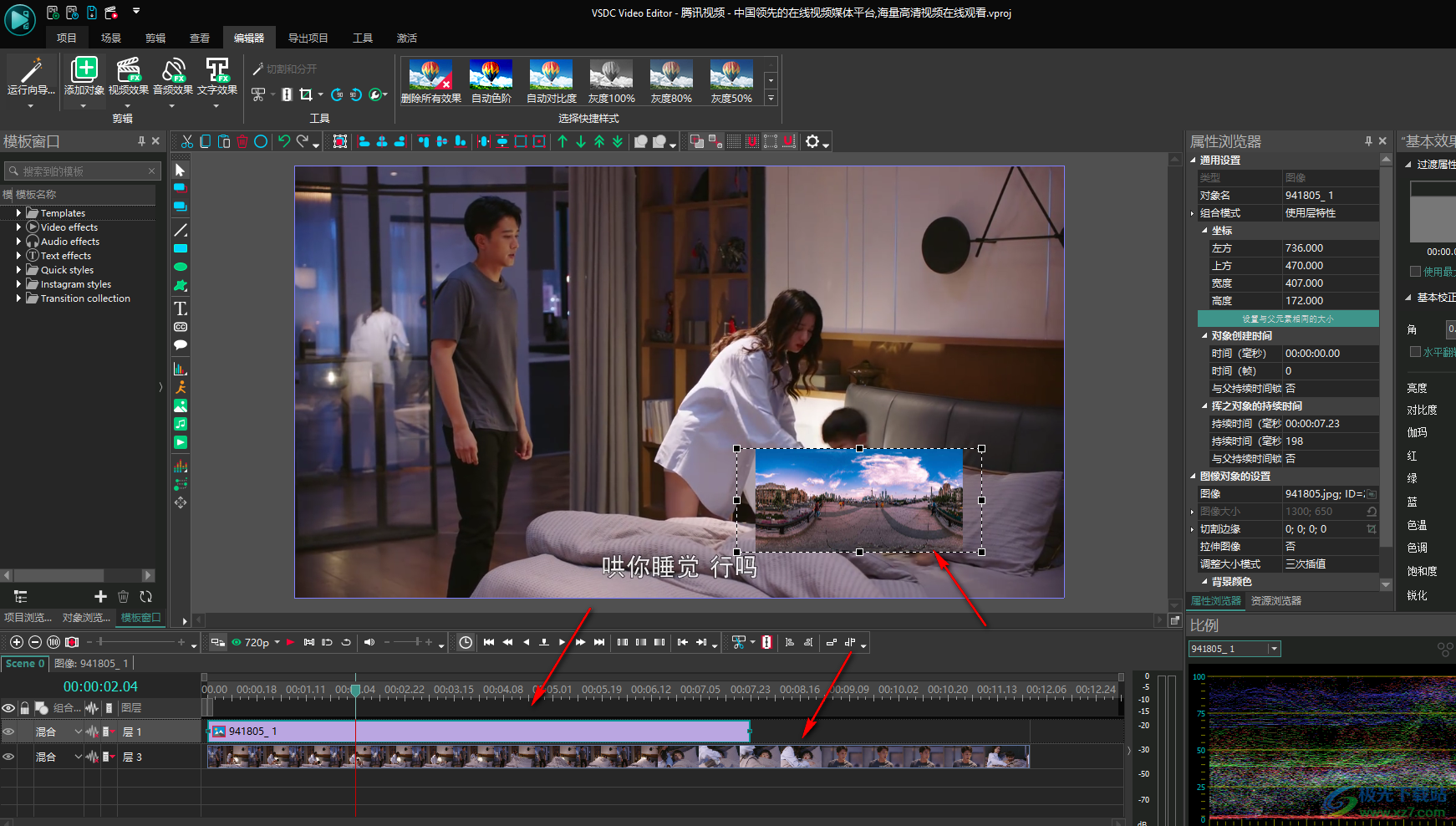Screen dimensions: 1456x826
Task: Select the Add Audio music note tool
Action: [x=181, y=424]
